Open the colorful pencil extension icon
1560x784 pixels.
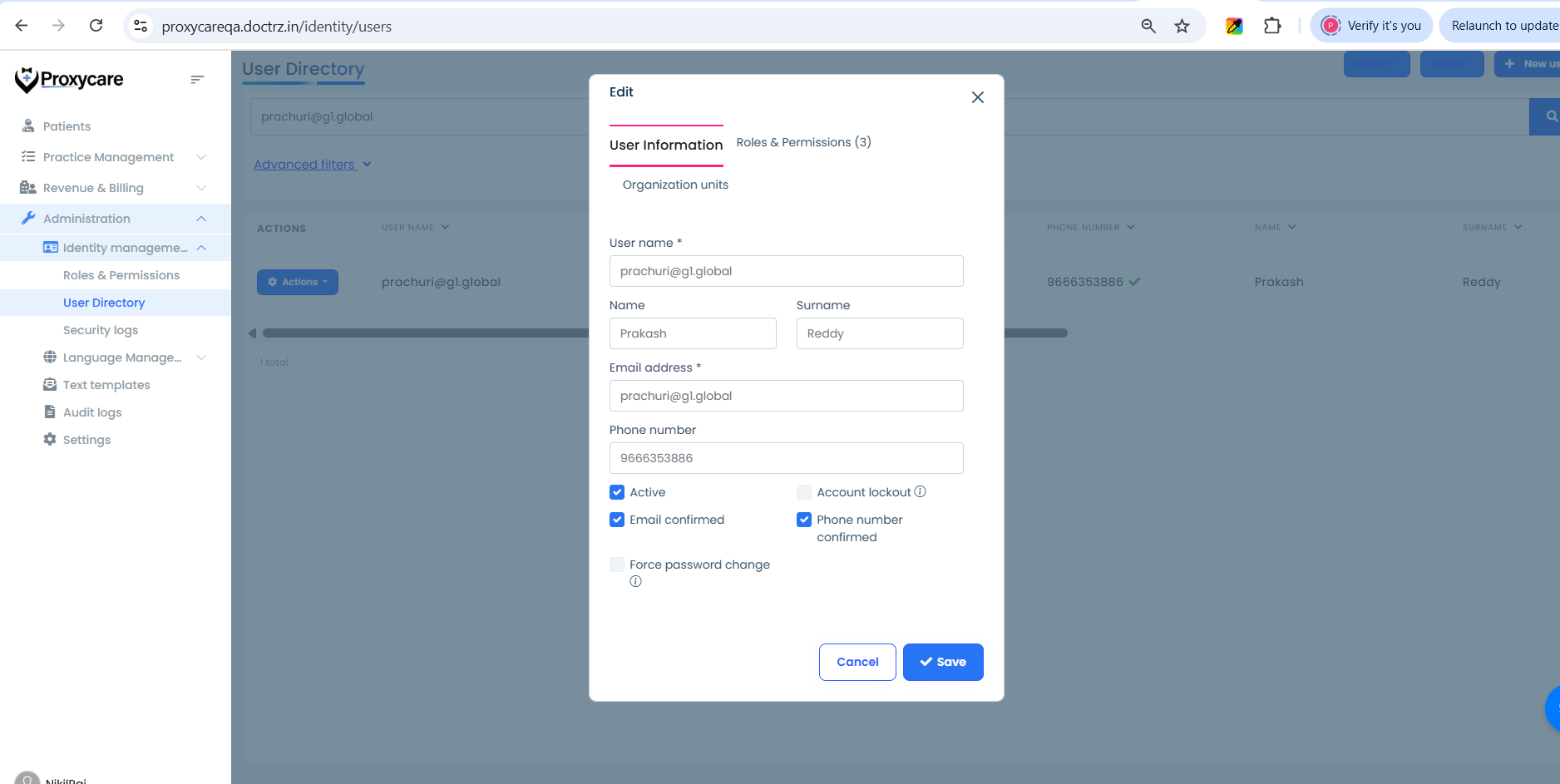[x=1234, y=26]
